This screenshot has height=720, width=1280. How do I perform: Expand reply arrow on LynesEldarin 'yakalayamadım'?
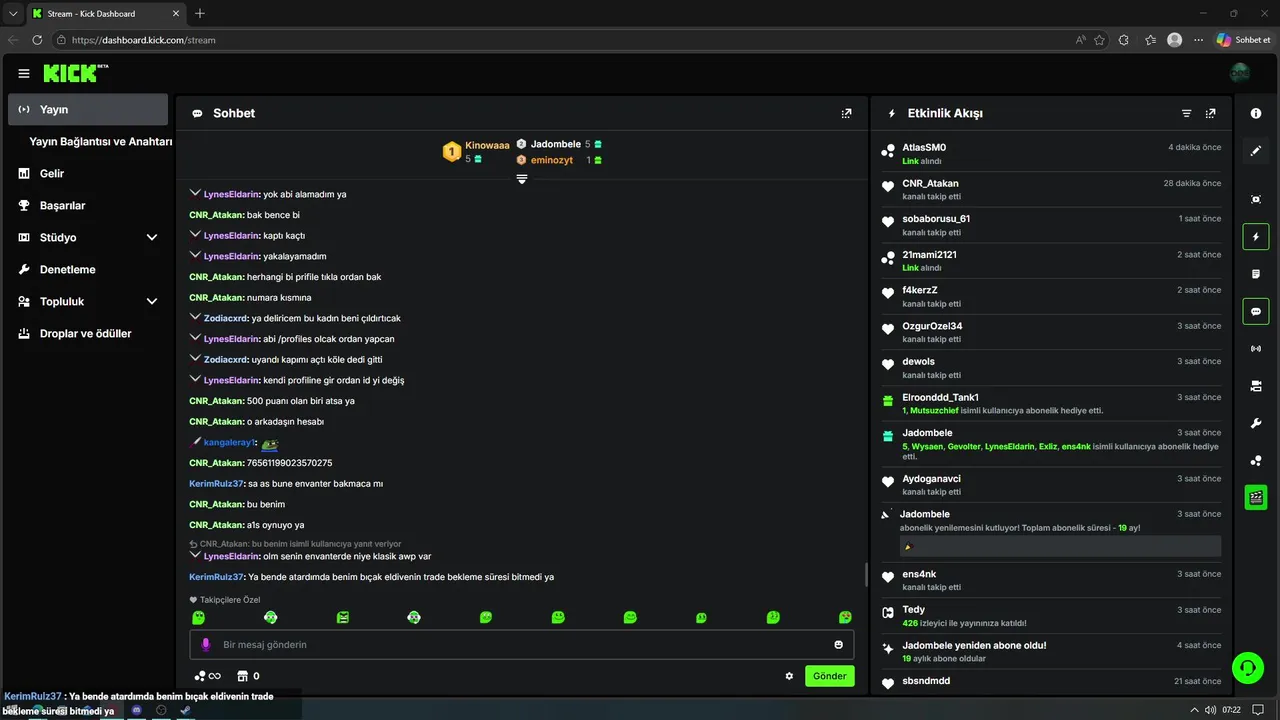195,255
